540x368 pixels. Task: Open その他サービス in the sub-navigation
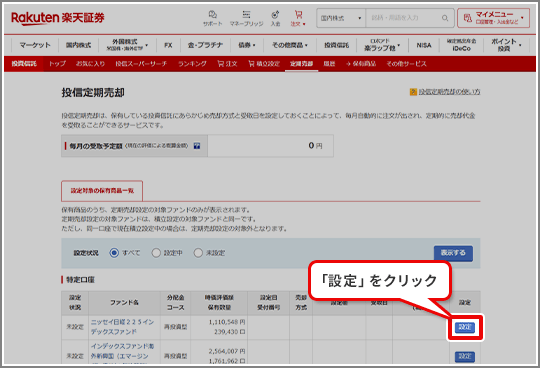point(406,64)
